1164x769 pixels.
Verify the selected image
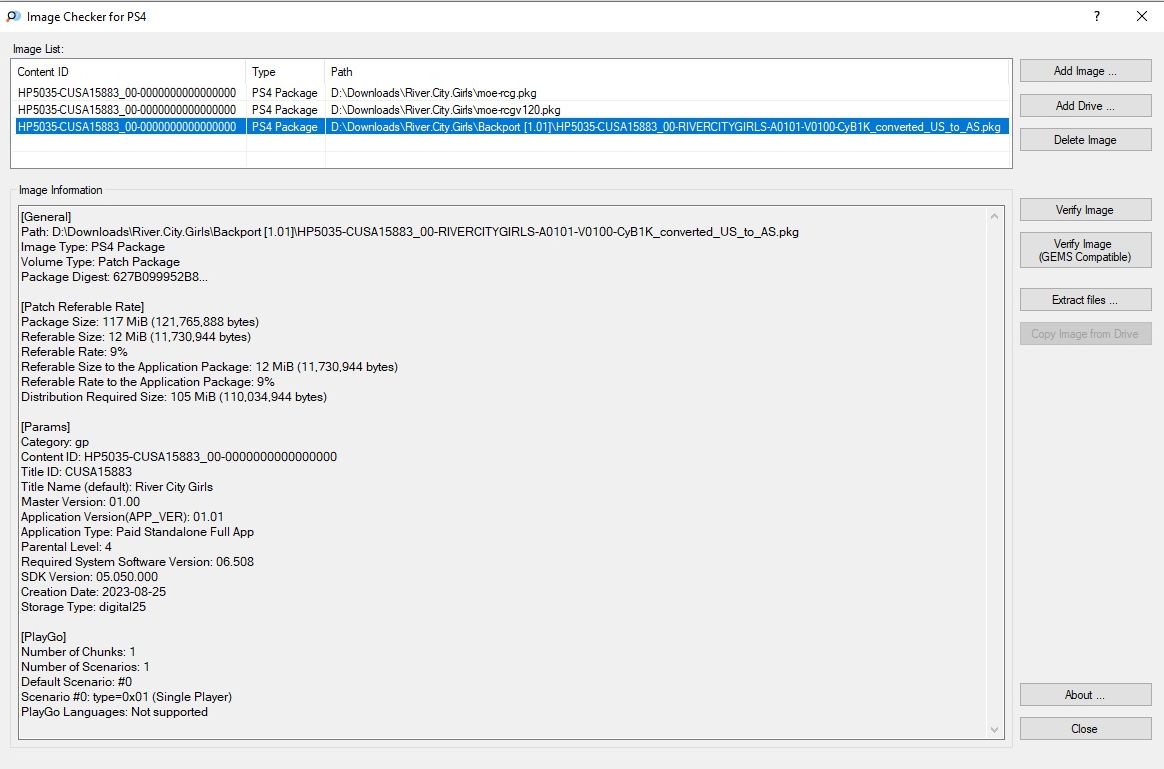click(x=1085, y=210)
